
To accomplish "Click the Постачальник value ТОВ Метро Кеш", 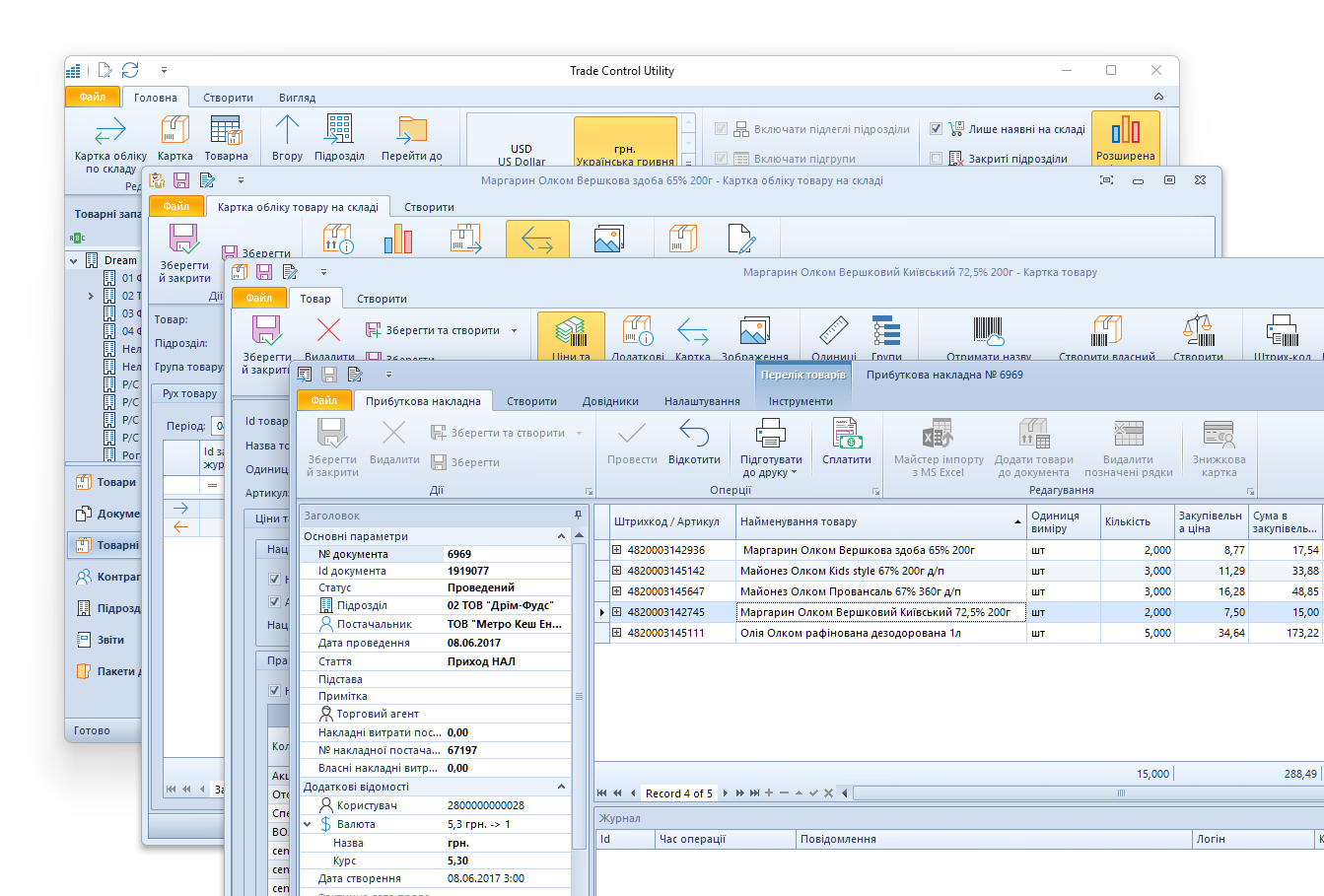I will [505, 624].
